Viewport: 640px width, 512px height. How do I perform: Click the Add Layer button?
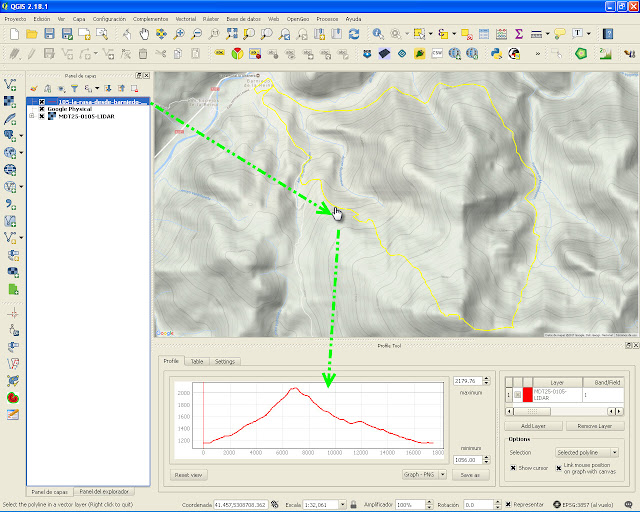point(533,426)
